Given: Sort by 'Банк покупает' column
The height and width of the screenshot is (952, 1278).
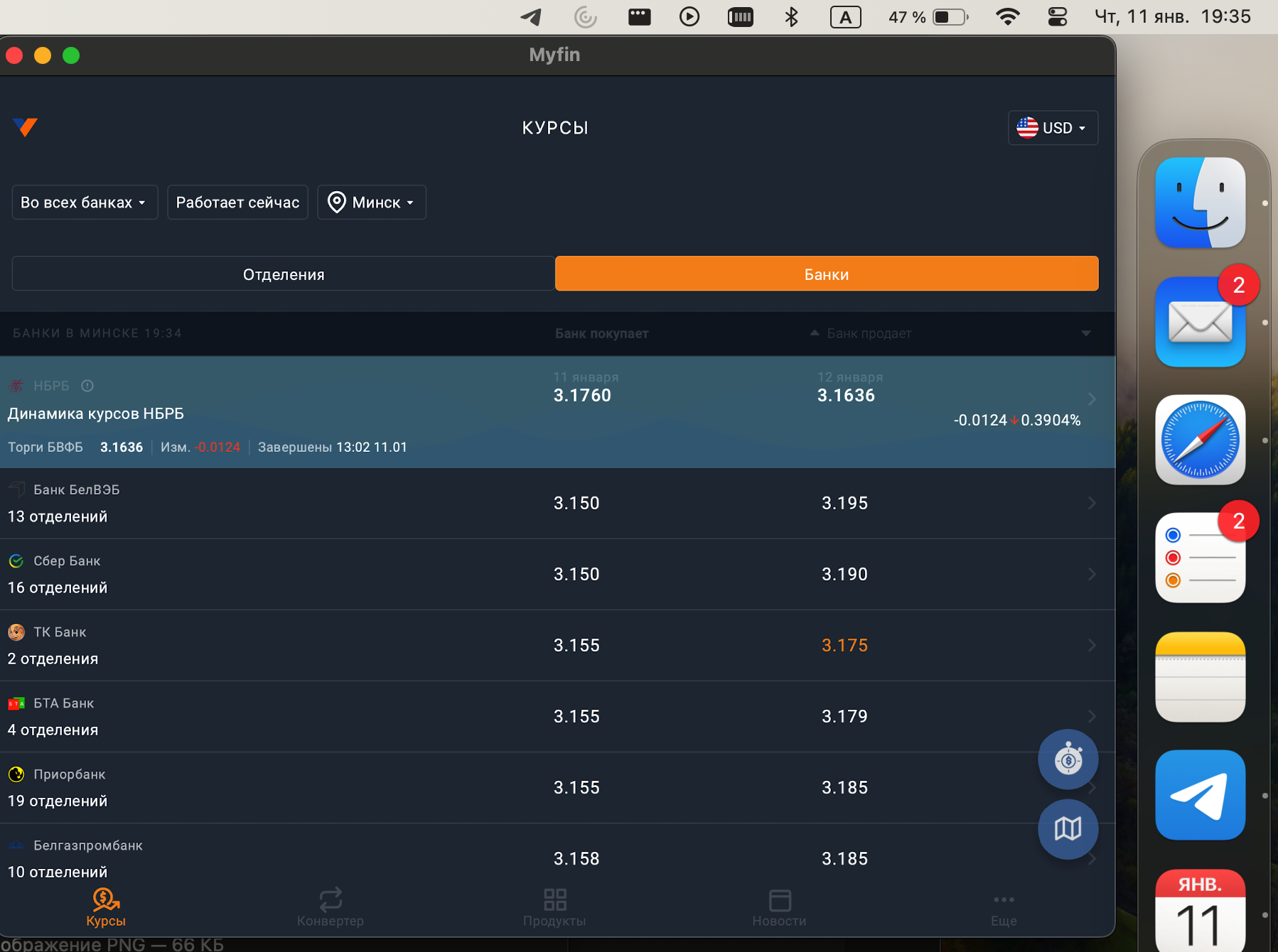Looking at the screenshot, I should 602,334.
